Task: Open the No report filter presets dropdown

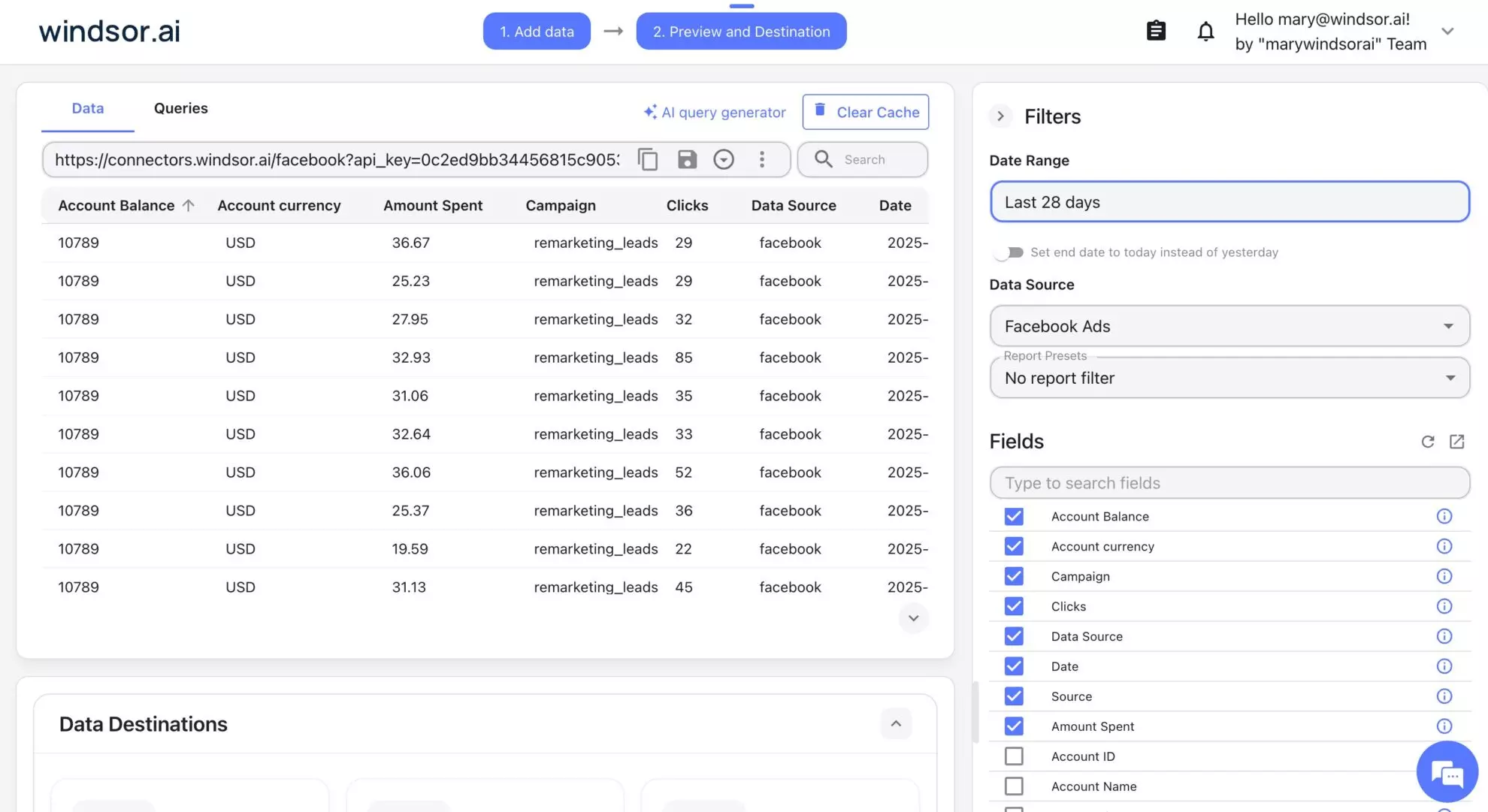Action: pos(1229,378)
